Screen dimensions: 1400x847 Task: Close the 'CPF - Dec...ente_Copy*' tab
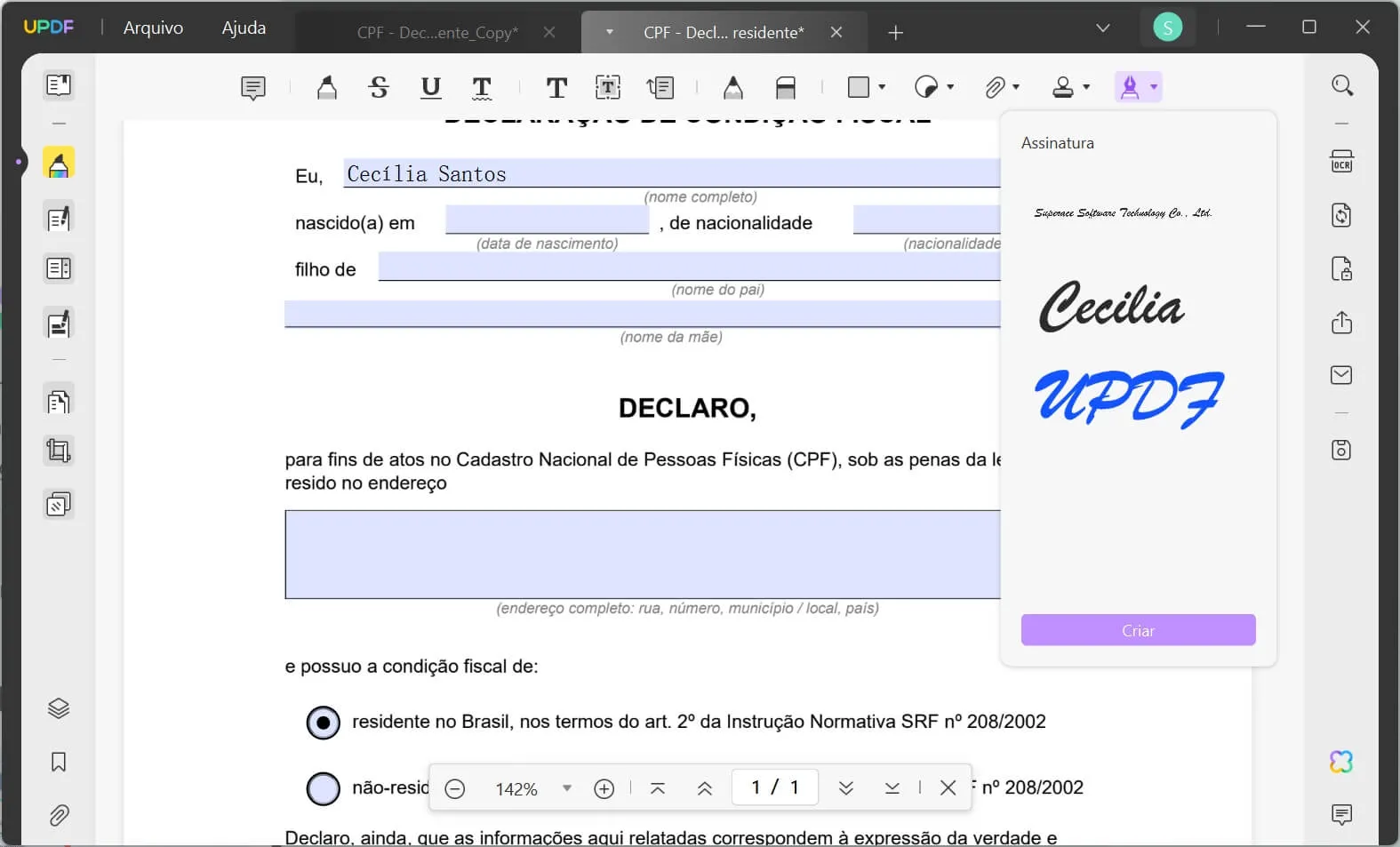549,32
